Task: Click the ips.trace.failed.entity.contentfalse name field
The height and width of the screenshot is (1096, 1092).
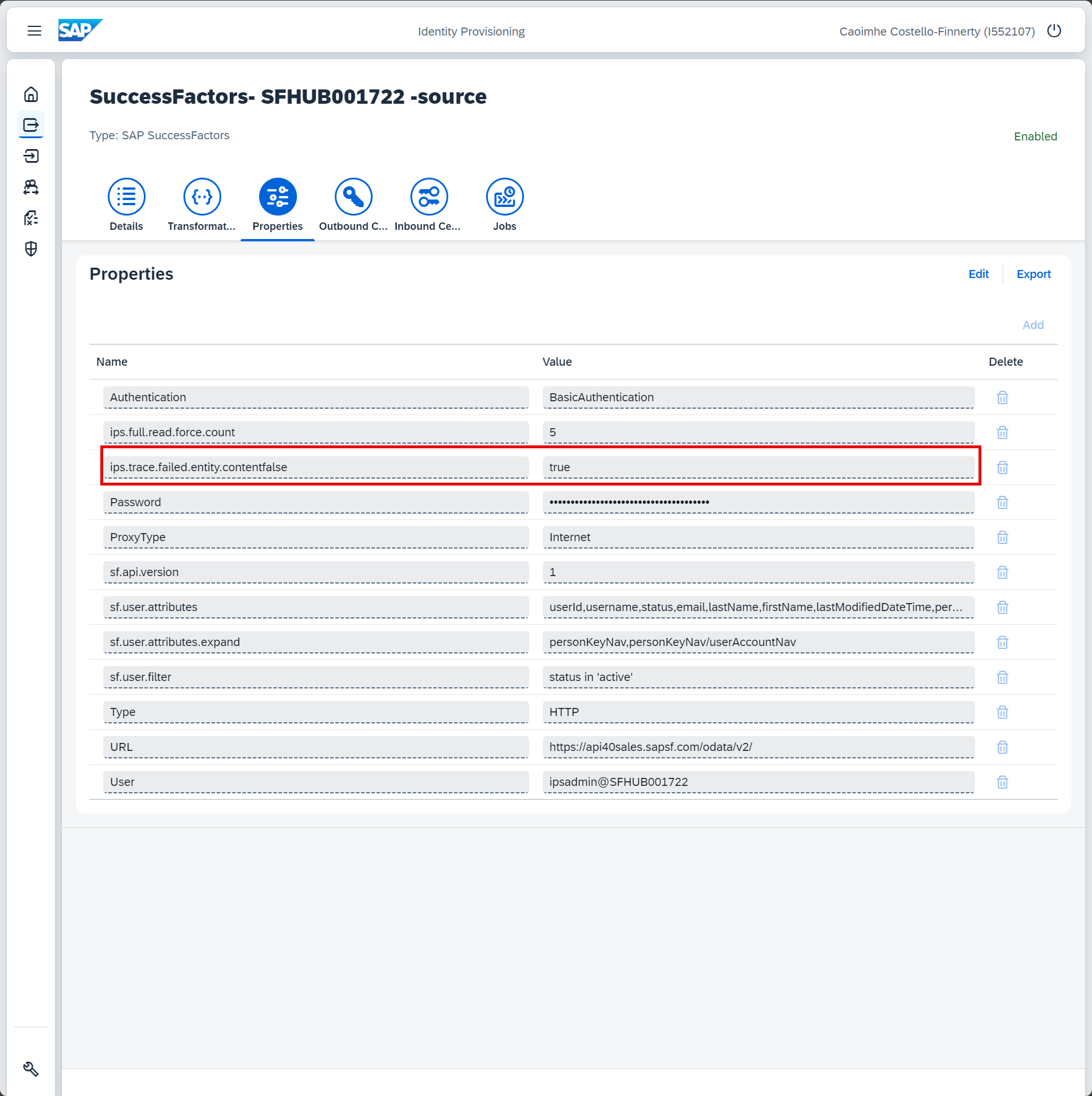Action: pos(316,467)
